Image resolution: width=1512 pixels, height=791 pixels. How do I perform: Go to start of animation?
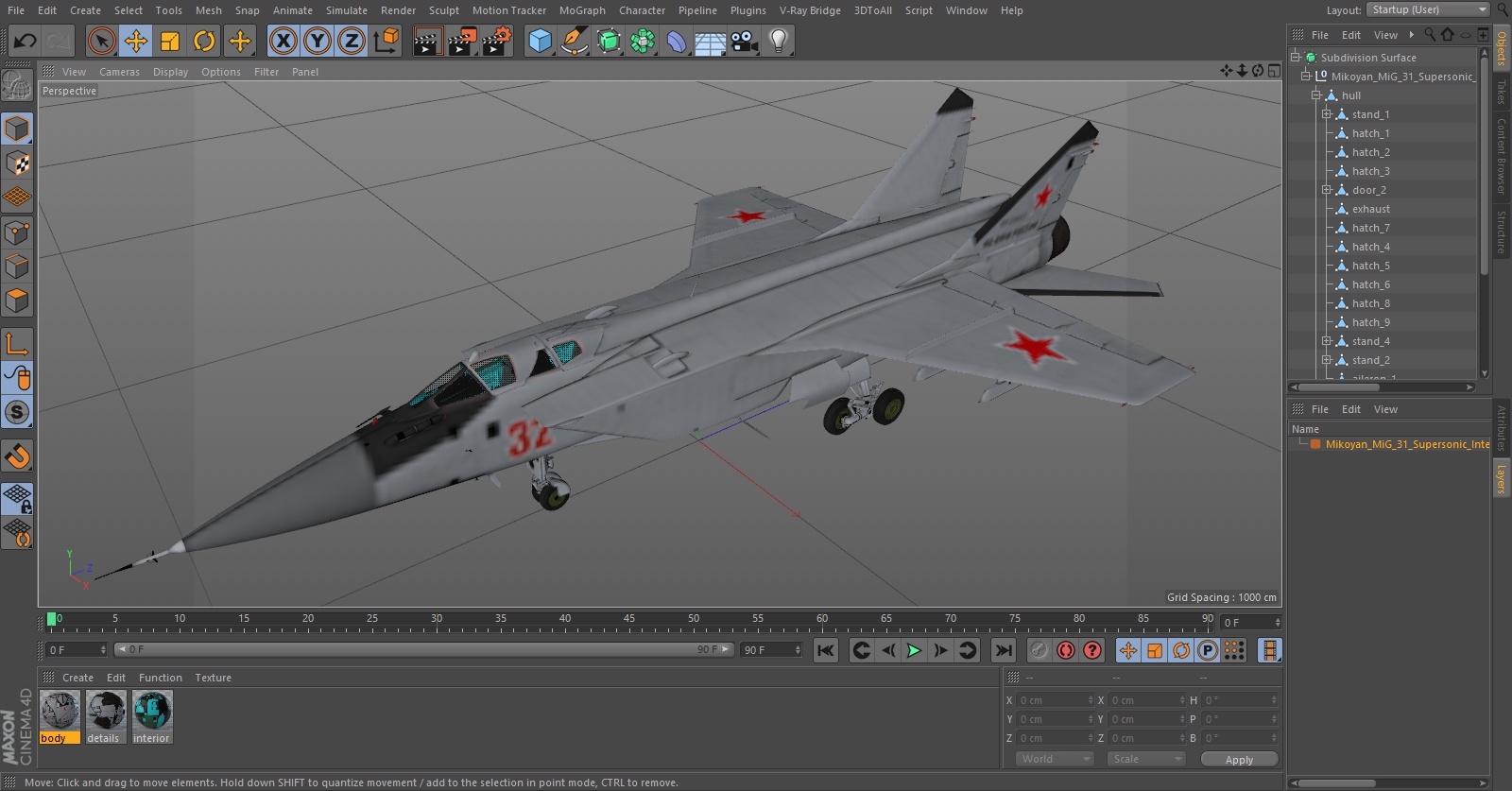pyautogui.click(x=826, y=650)
